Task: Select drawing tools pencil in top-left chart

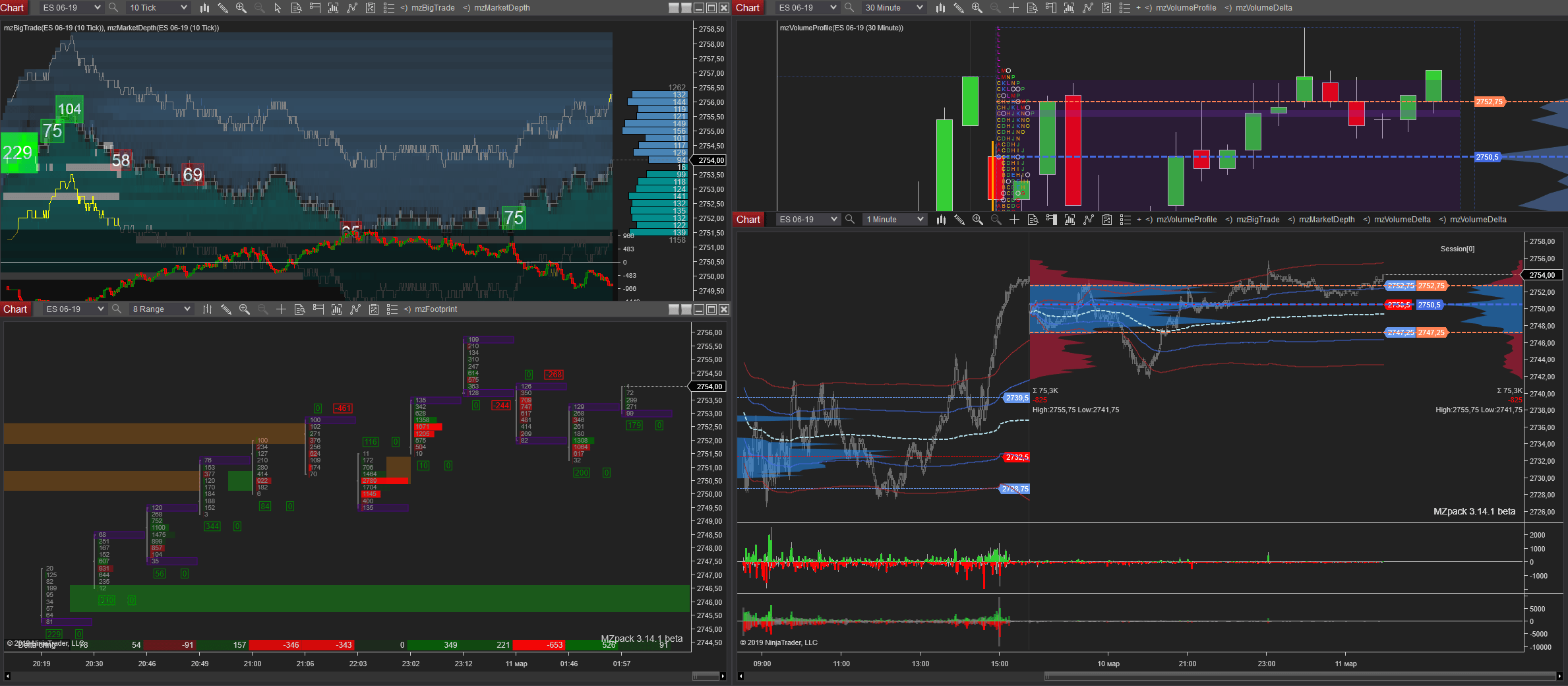Action: (x=223, y=8)
